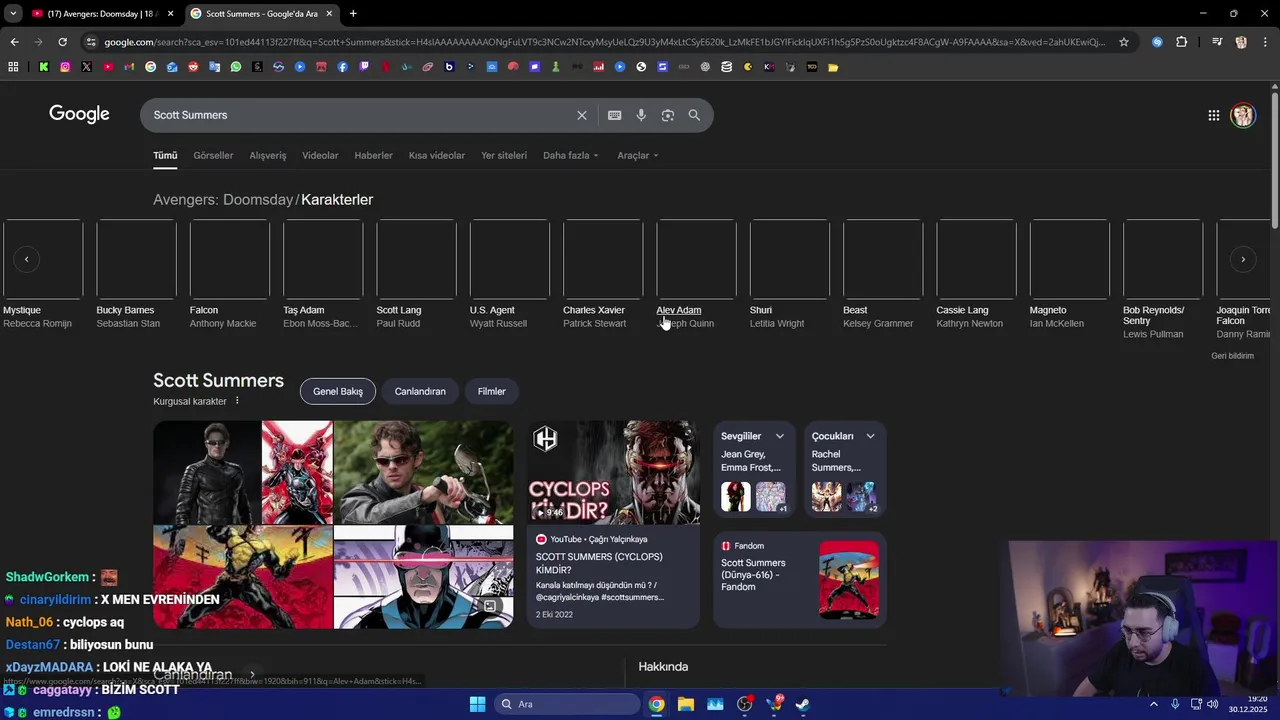The width and height of the screenshot is (1280, 720).
Task: Open OBS Studio from the taskbar
Action: pos(745,704)
